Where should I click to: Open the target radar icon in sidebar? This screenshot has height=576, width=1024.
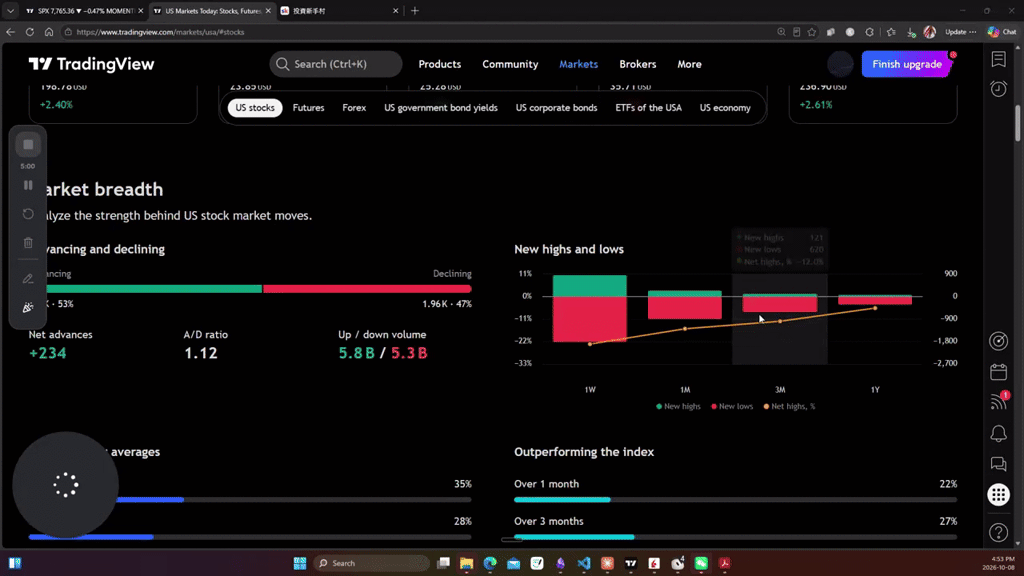click(998, 340)
